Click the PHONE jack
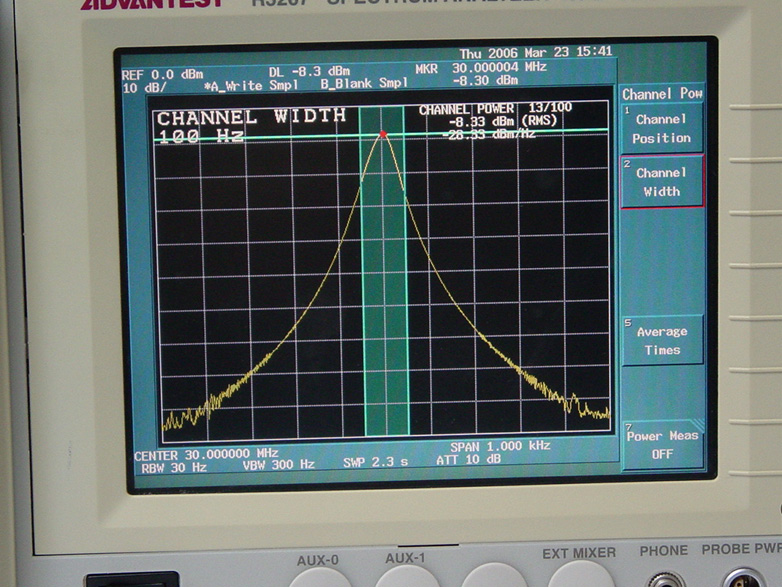This screenshot has height=587, width=782. (664, 578)
